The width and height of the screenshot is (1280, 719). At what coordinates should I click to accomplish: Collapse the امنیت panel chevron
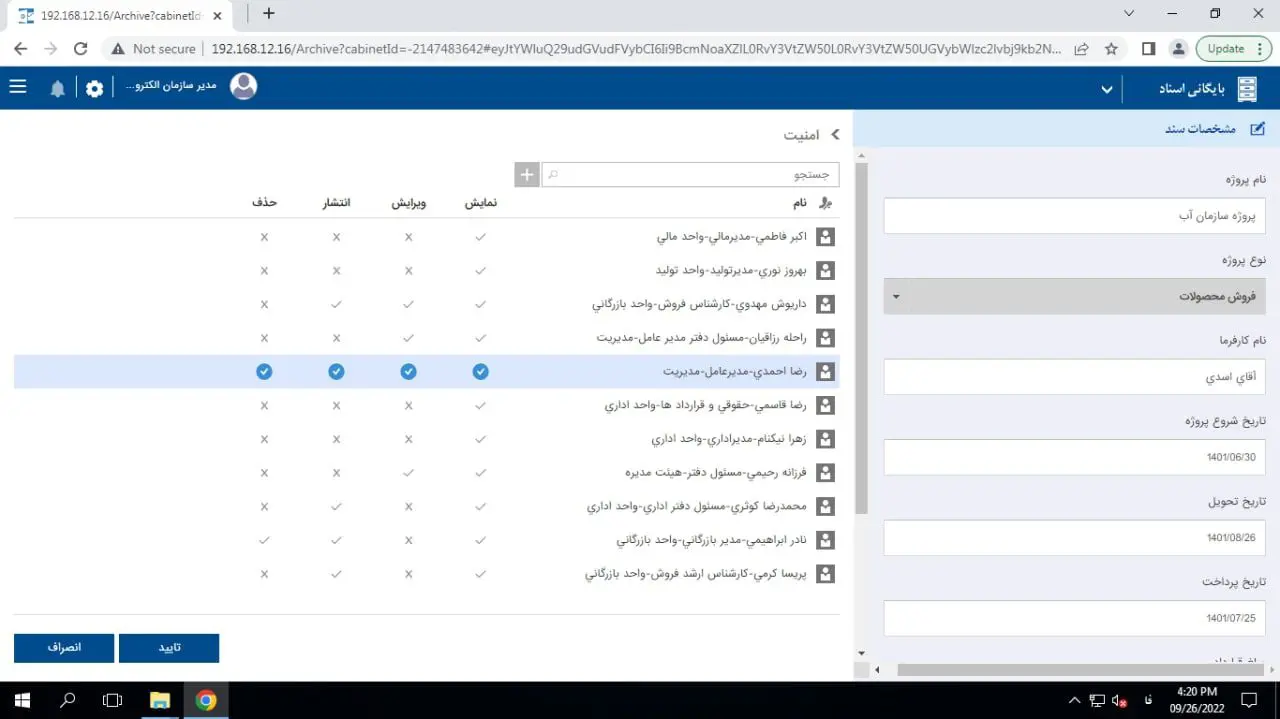coord(835,134)
